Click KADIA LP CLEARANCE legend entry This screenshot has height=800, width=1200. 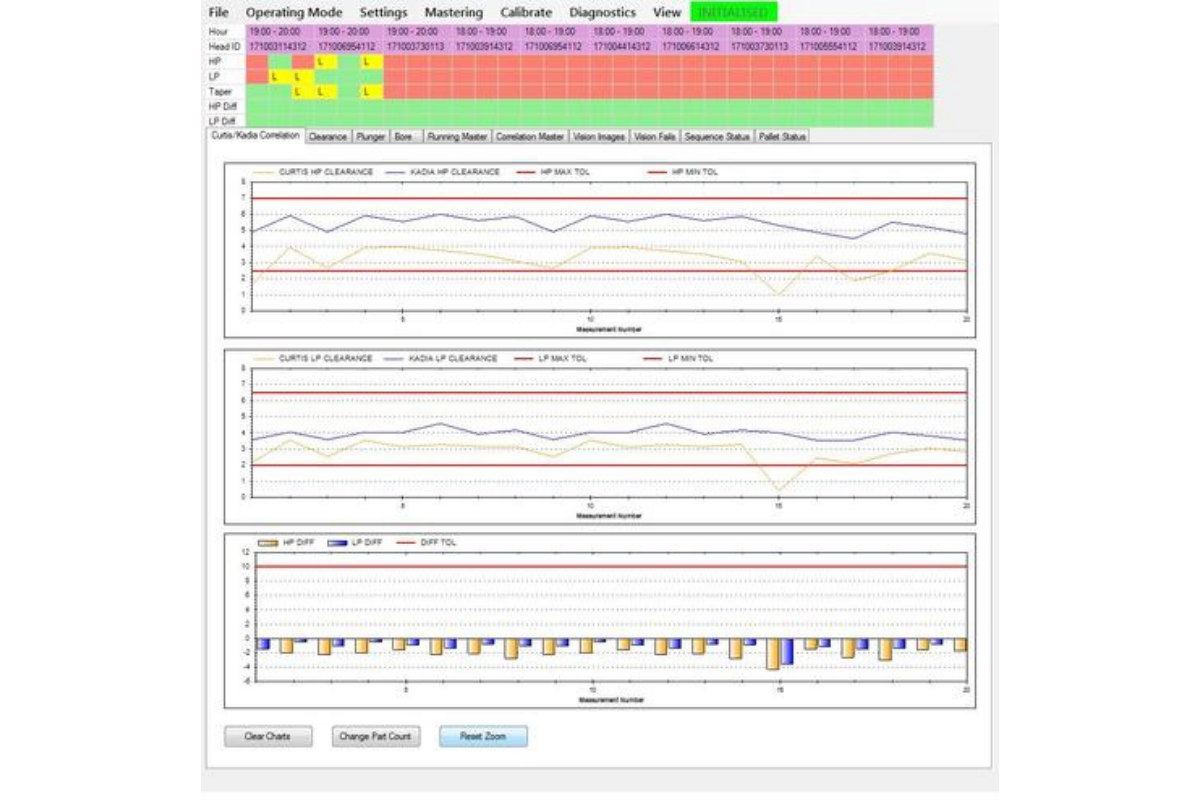pyautogui.click(x=439, y=358)
